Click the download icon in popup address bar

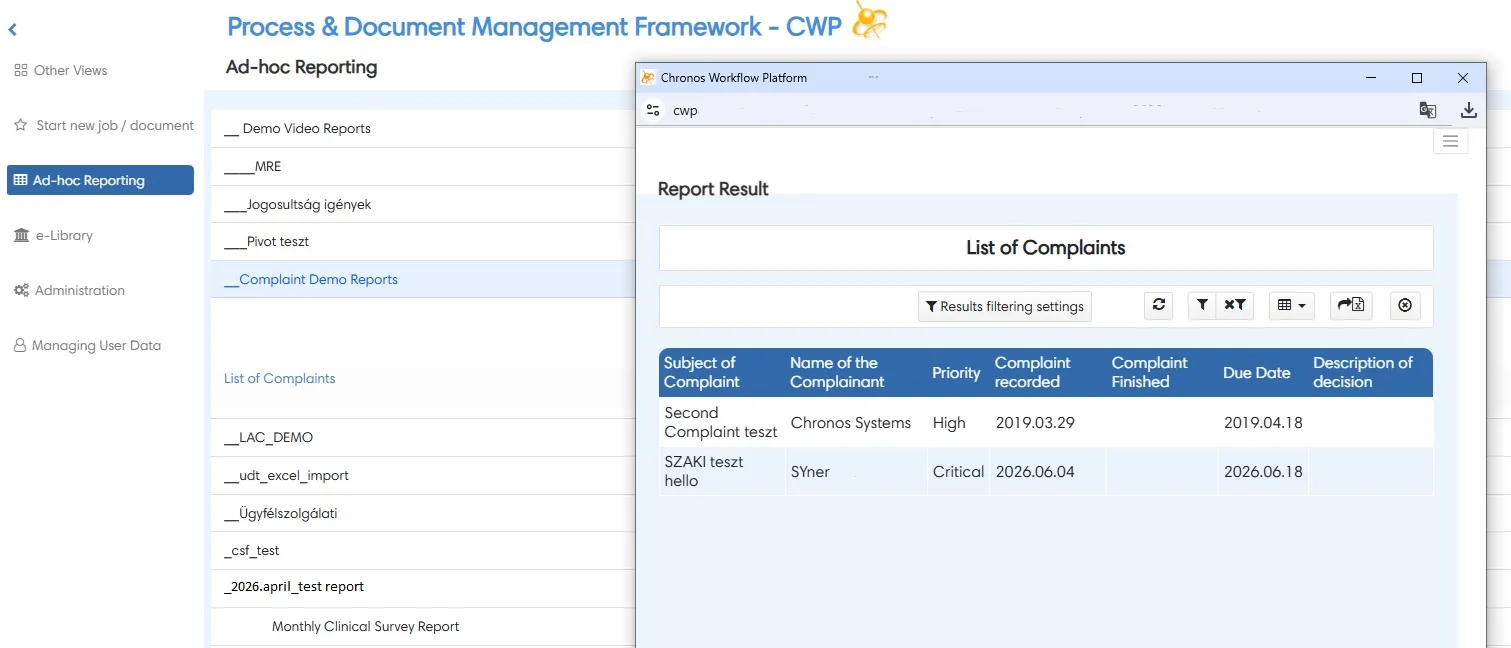[1468, 110]
